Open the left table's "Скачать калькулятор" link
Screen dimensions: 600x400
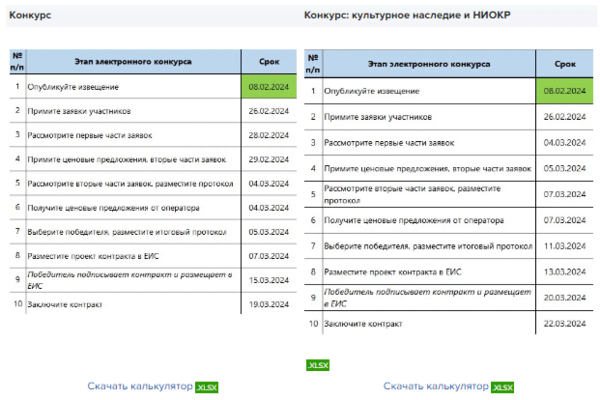140,386
